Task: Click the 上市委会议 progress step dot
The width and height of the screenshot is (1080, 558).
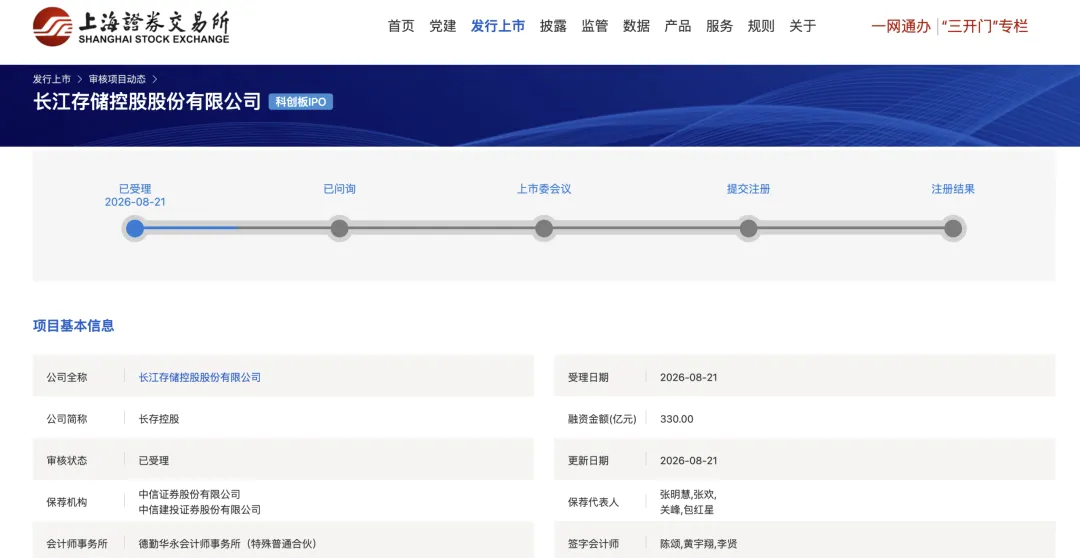Action: point(544,228)
